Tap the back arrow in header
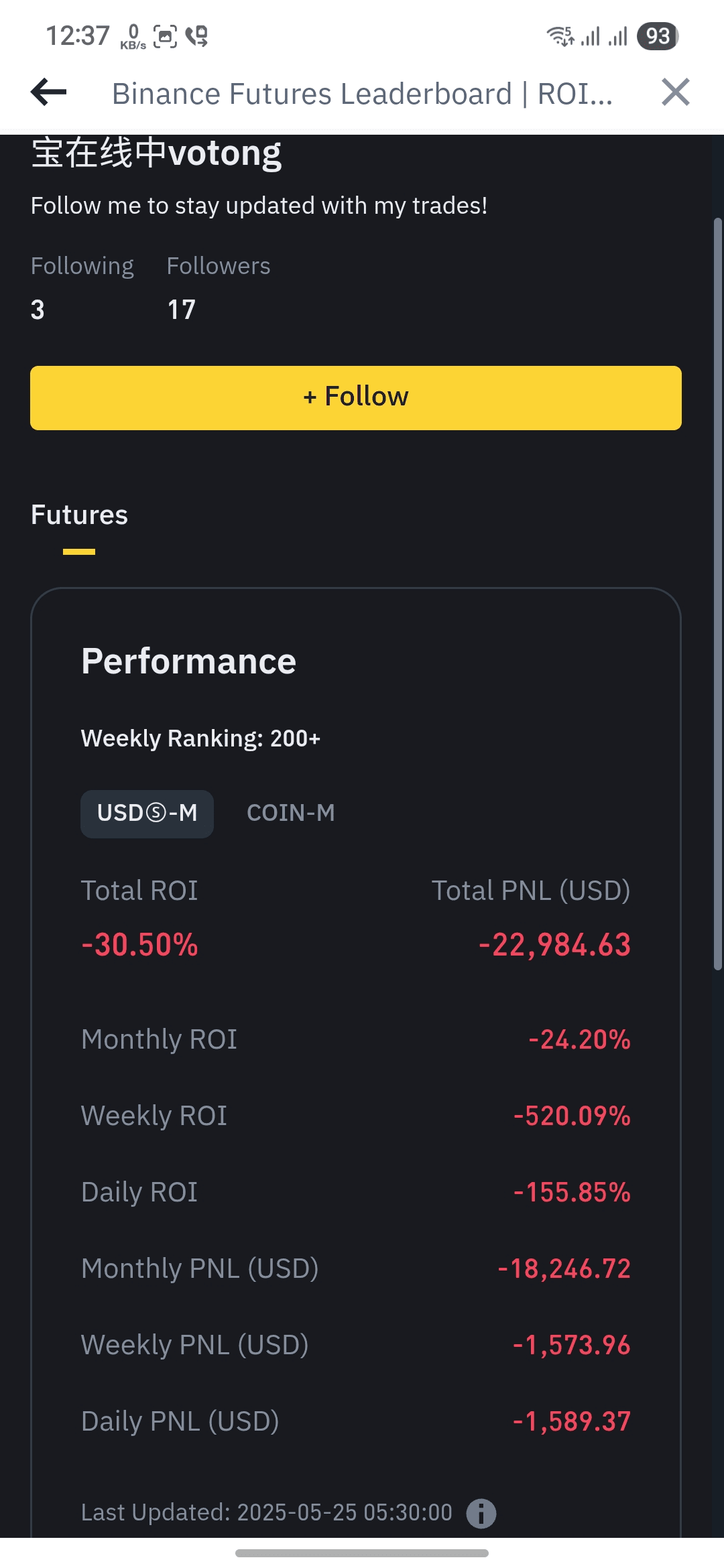The width and height of the screenshot is (724, 1568). point(49,92)
